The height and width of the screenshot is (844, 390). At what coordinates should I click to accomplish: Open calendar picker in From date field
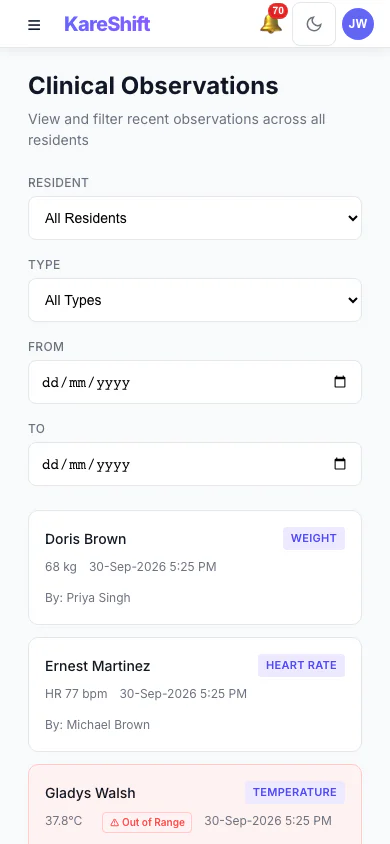pos(340,382)
